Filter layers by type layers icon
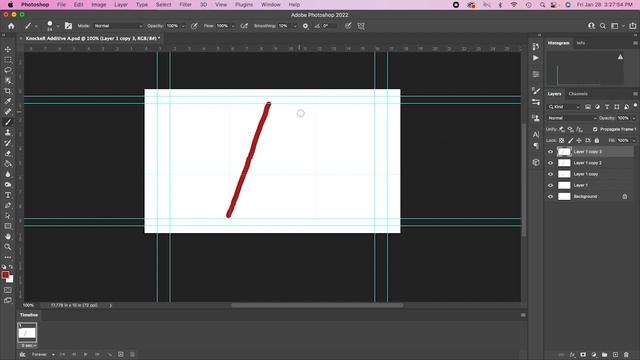This screenshot has height=360, width=640. [x=607, y=107]
